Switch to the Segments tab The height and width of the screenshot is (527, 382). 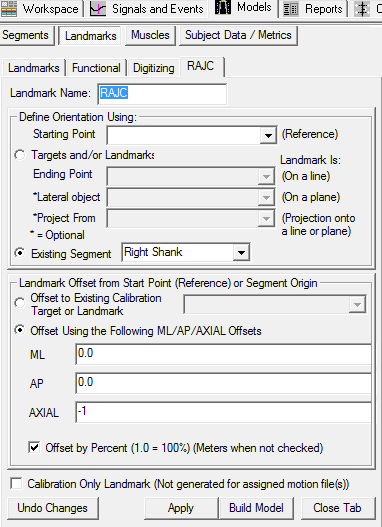27,35
